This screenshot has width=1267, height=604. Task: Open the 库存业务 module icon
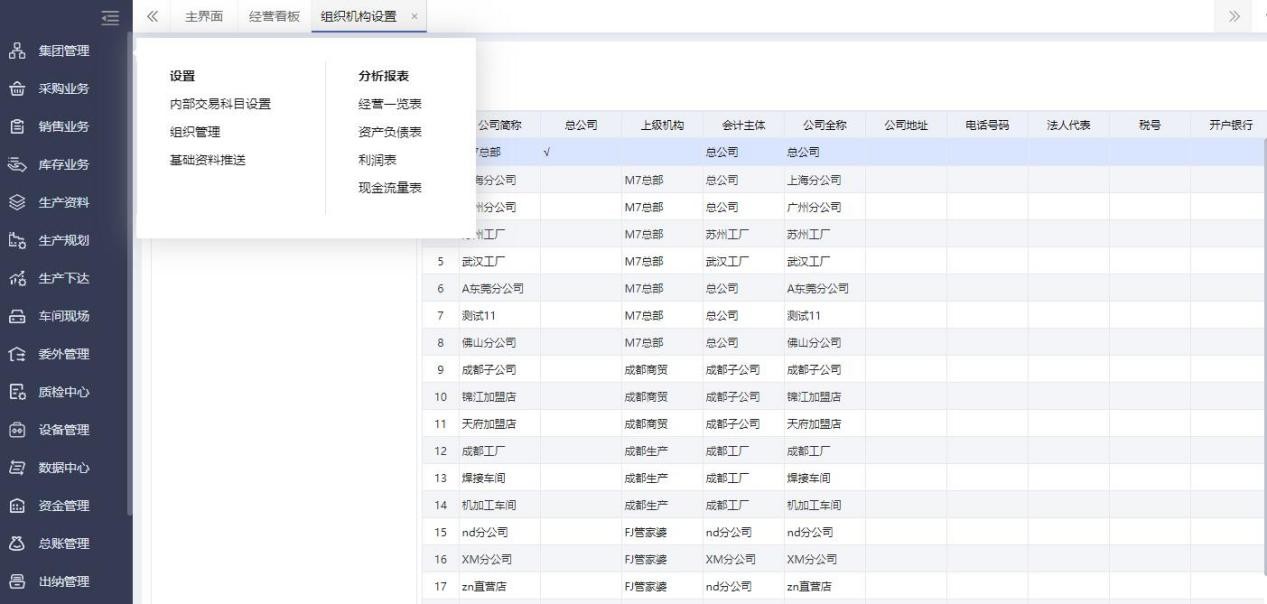point(17,165)
